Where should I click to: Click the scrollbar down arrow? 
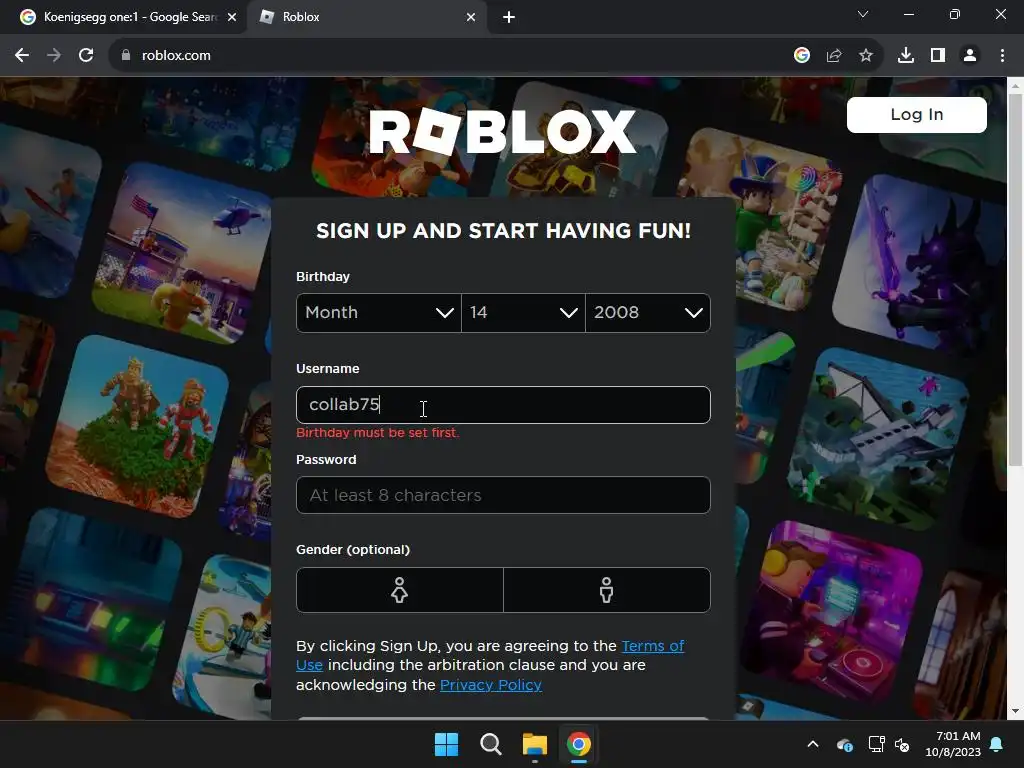pyautogui.click(x=1015, y=711)
